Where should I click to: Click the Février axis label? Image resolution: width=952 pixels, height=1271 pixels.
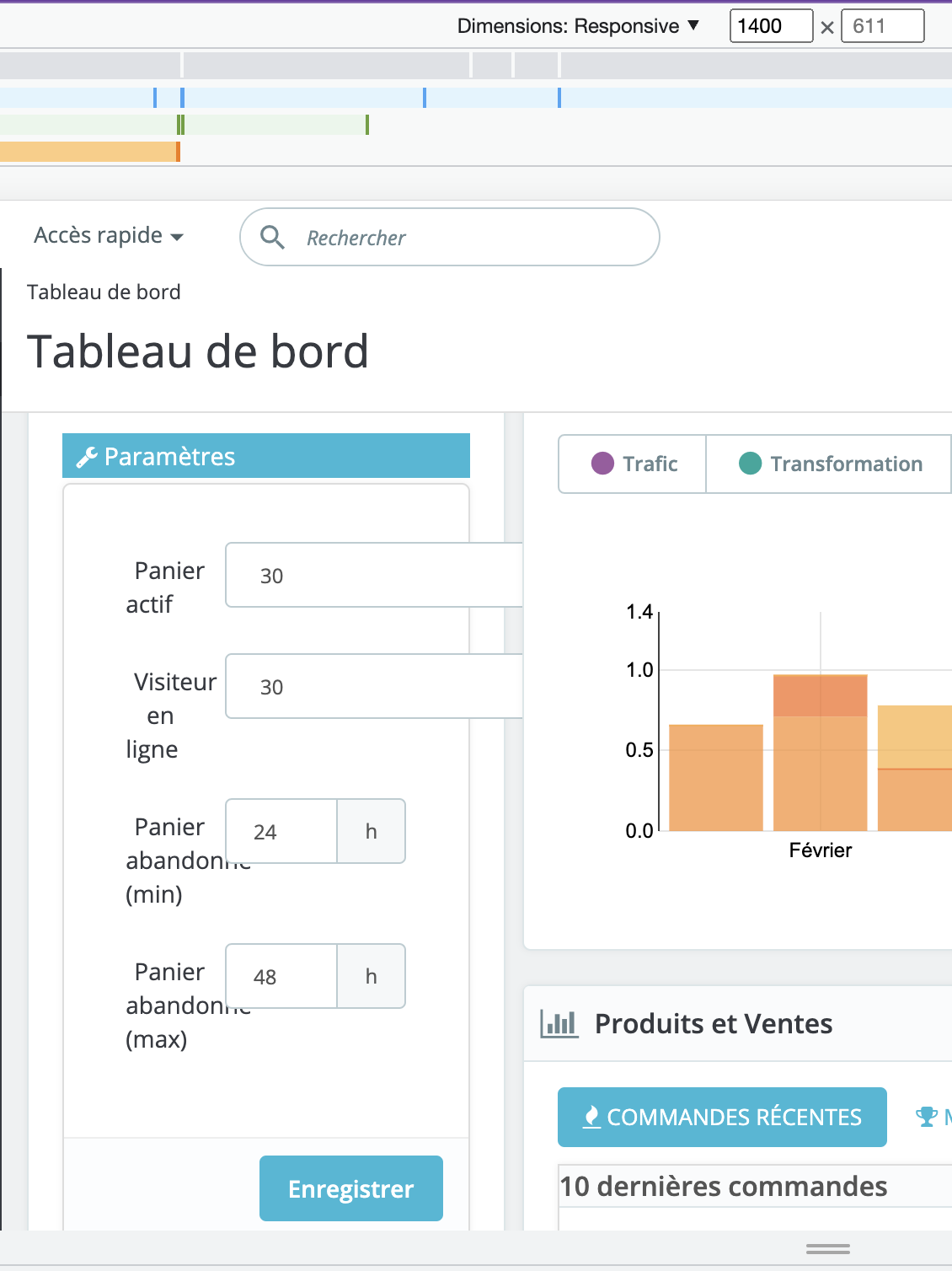point(821,850)
